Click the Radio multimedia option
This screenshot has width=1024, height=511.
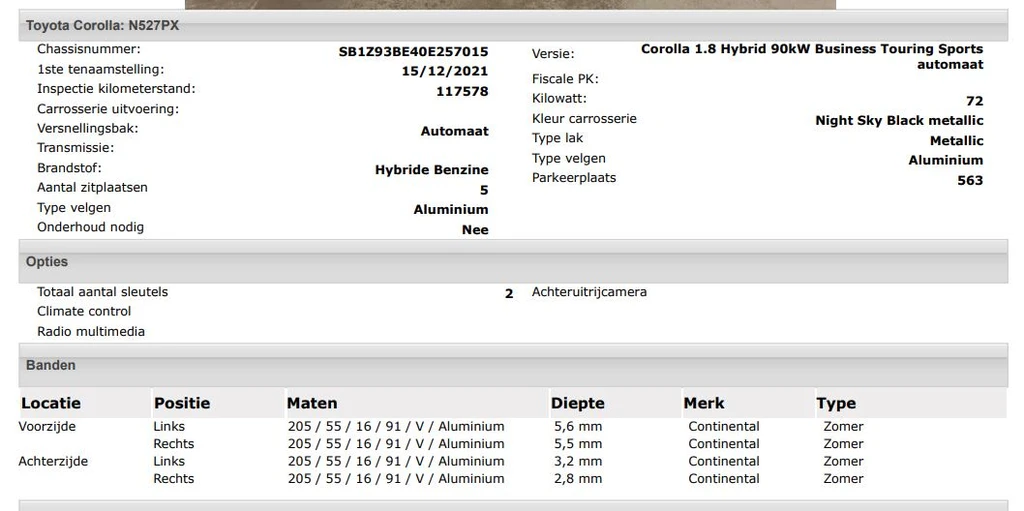(91, 331)
